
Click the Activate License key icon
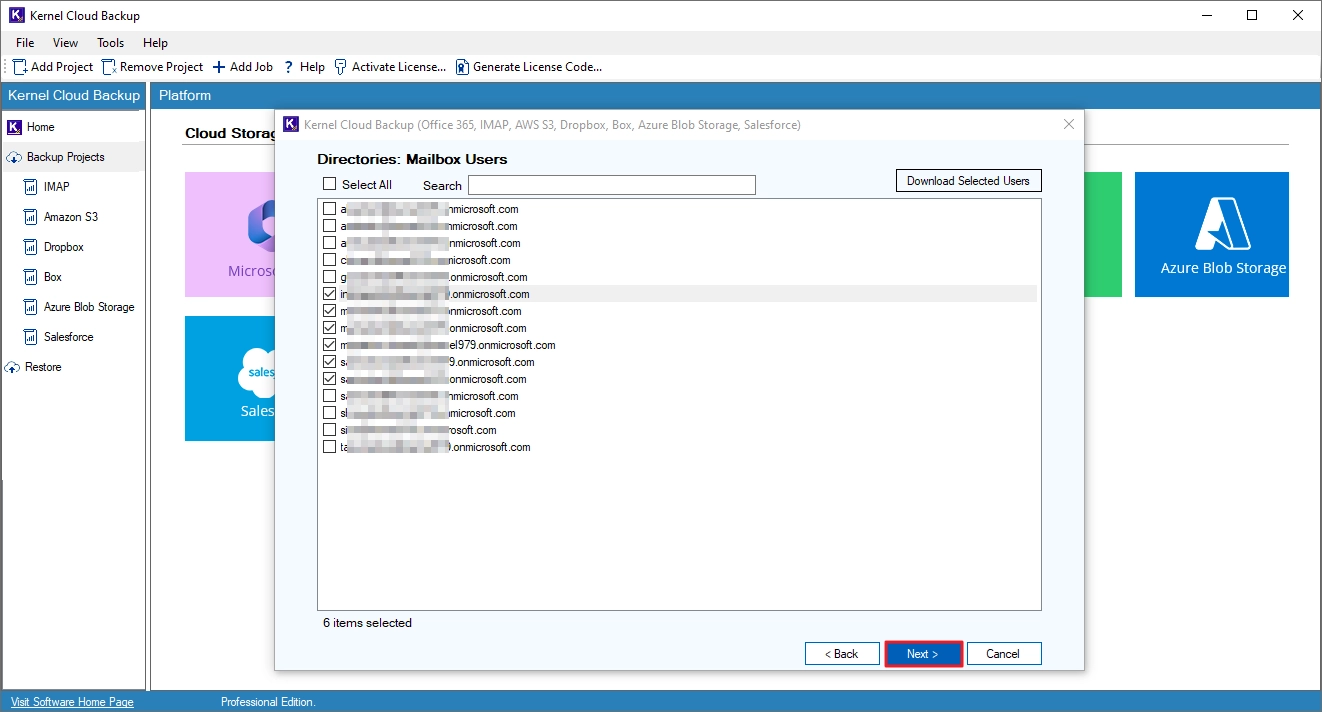click(341, 67)
